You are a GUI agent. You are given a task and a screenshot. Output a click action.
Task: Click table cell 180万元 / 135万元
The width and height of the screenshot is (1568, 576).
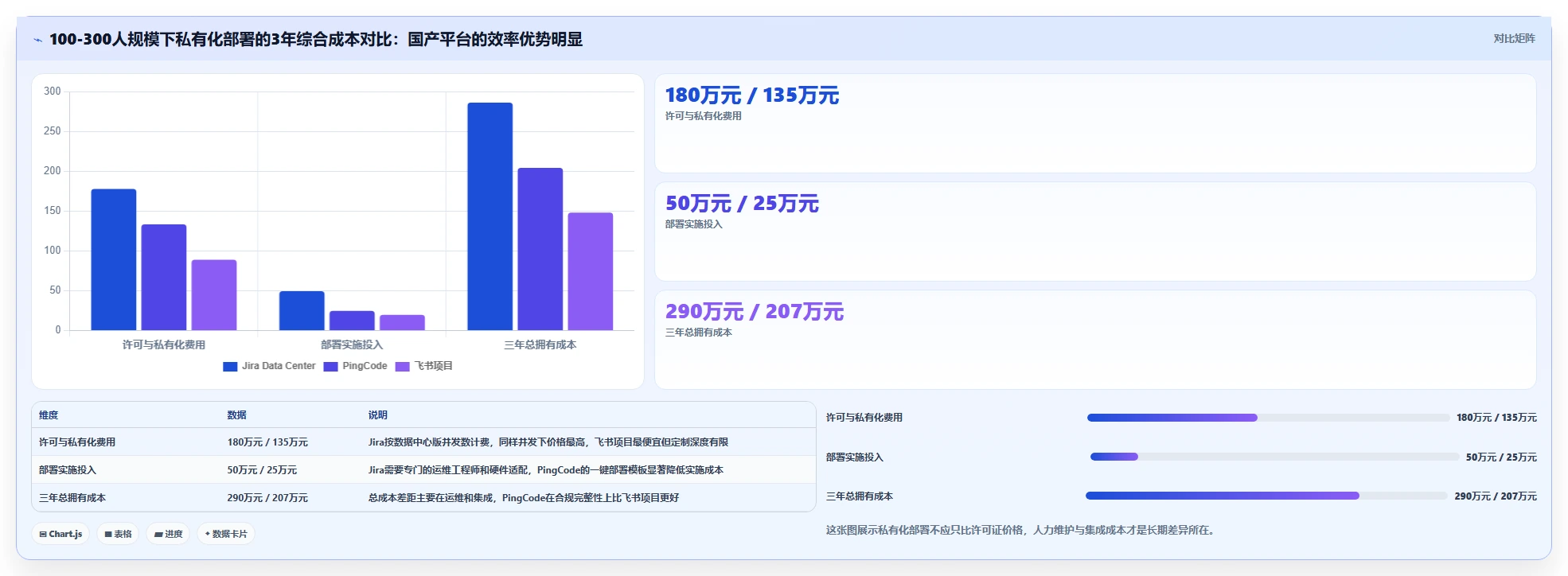point(267,442)
